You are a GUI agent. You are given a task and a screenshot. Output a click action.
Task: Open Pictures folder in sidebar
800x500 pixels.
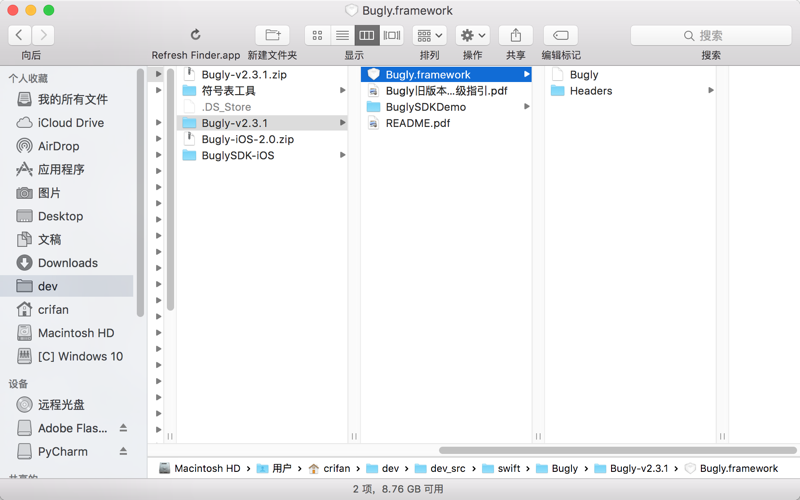(67, 193)
